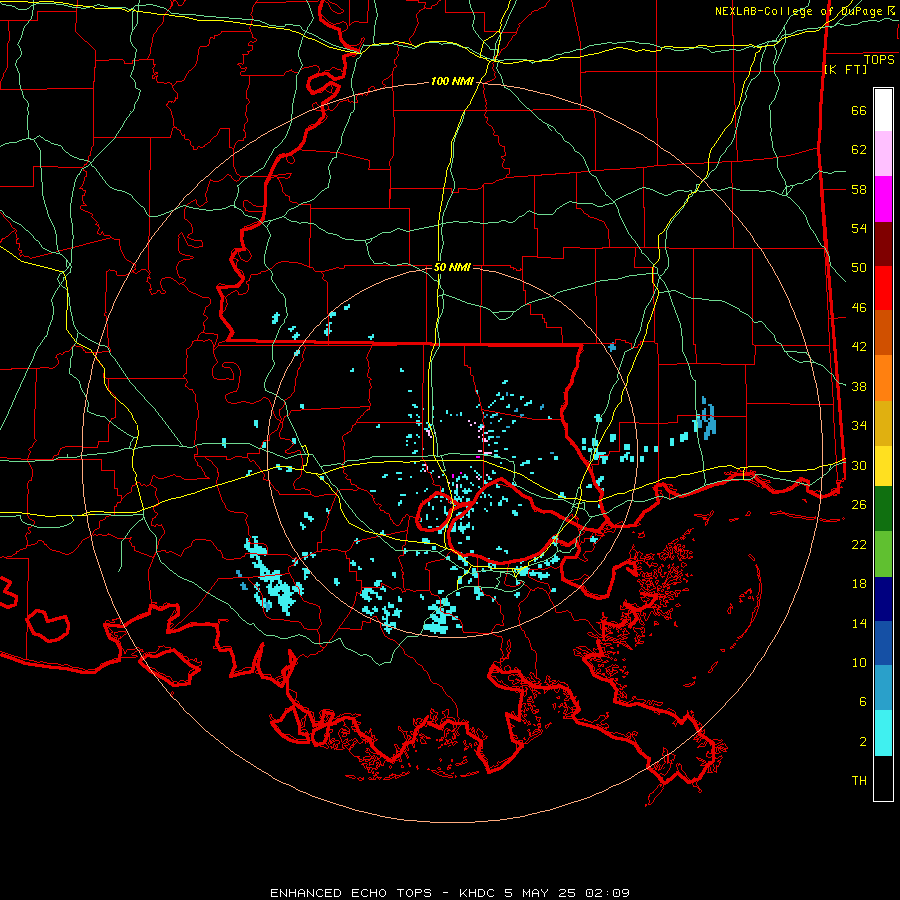Image resolution: width=900 pixels, height=900 pixels.
Task: Click the yellow 30 kft legend color
Action: pyautogui.click(x=883, y=465)
